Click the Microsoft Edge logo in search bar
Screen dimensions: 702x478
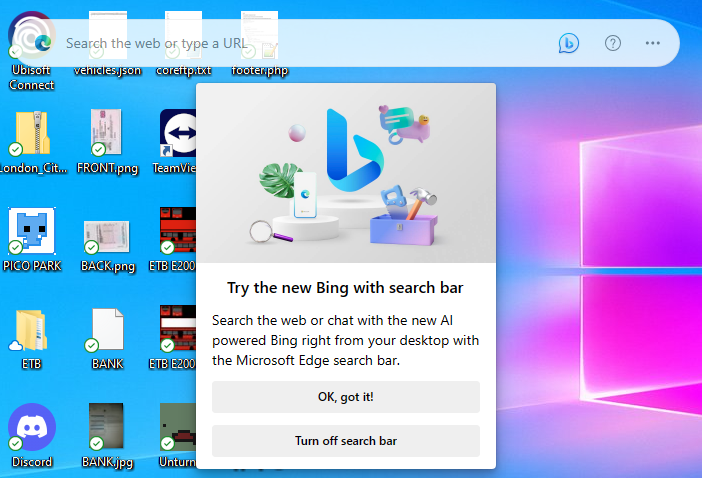click(x=43, y=43)
